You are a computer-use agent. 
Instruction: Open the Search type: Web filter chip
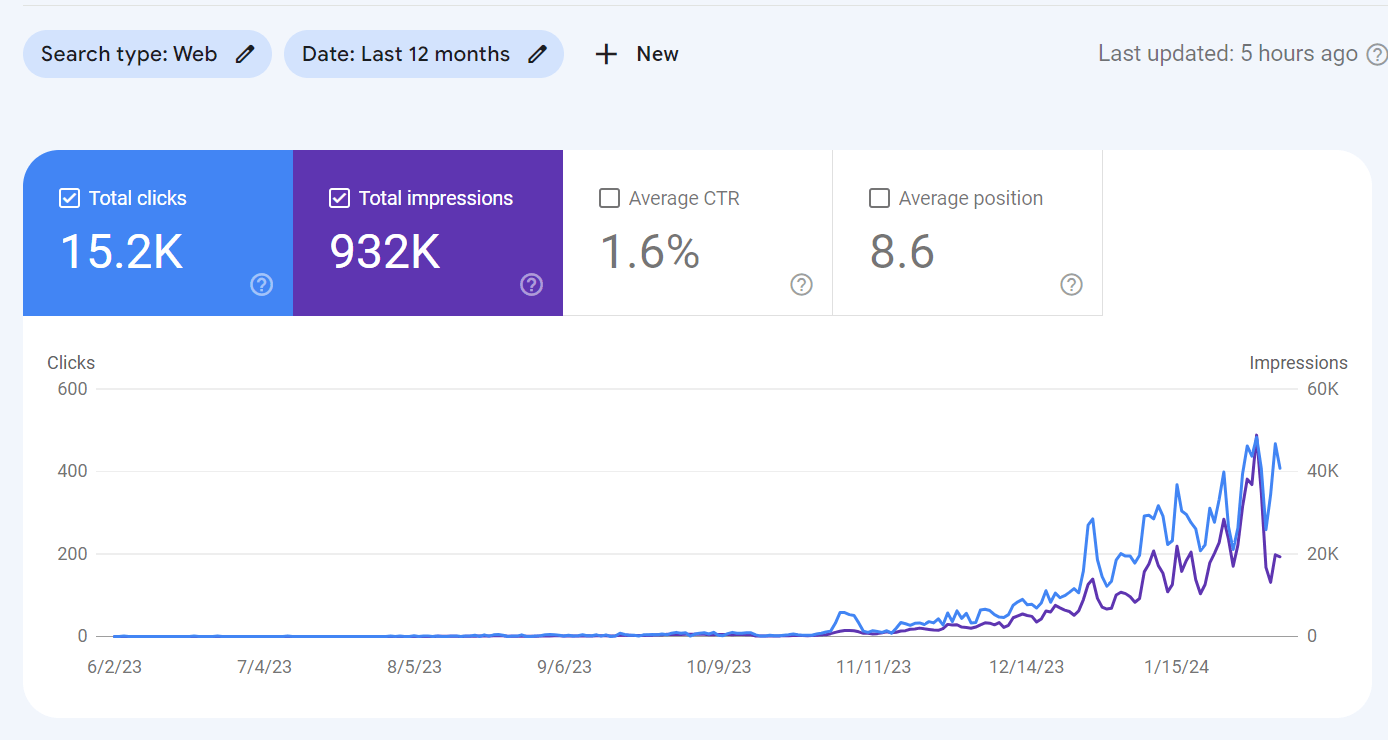click(129, 54)
